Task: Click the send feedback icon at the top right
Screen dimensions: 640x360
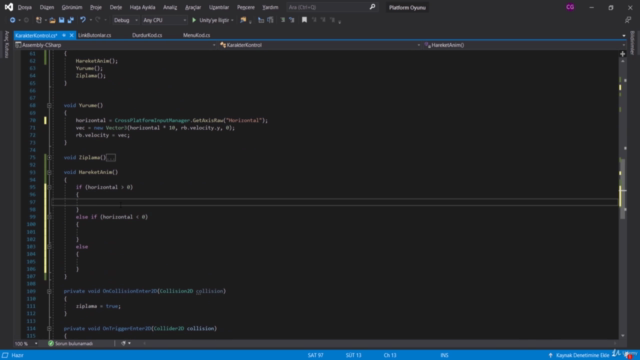Action: click(x=628, y=20)
